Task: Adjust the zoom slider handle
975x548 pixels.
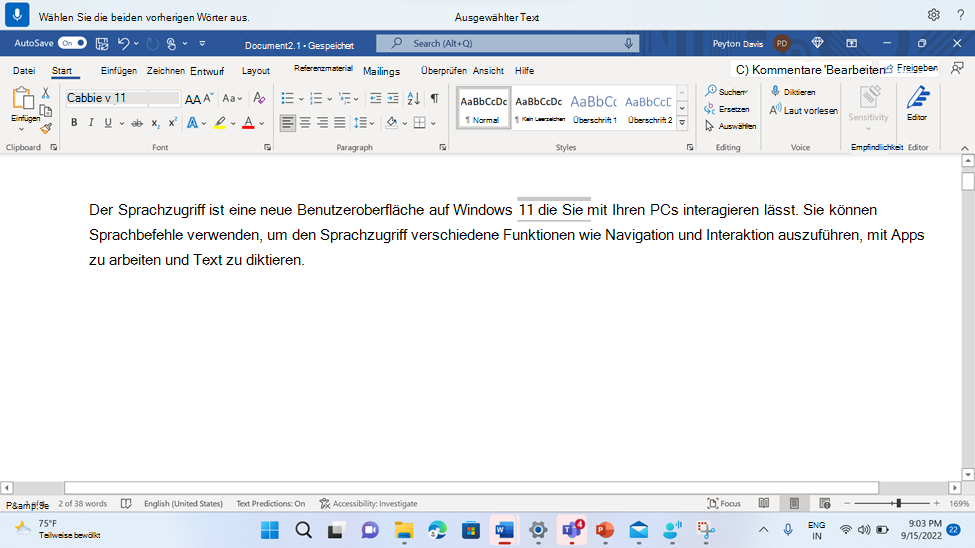Action: (x=898, y=503)
